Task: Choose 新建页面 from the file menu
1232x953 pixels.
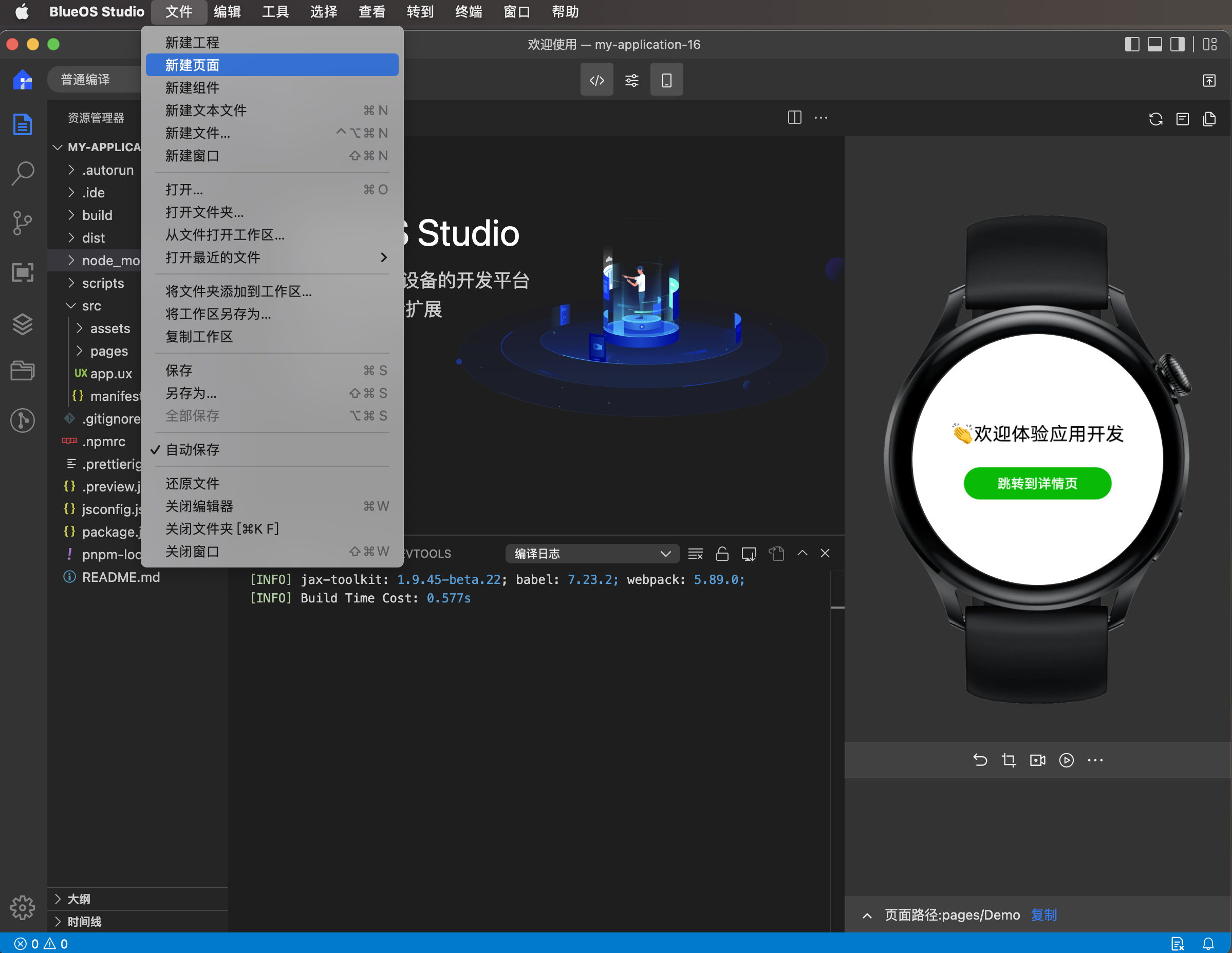Action: pos(272,65)
